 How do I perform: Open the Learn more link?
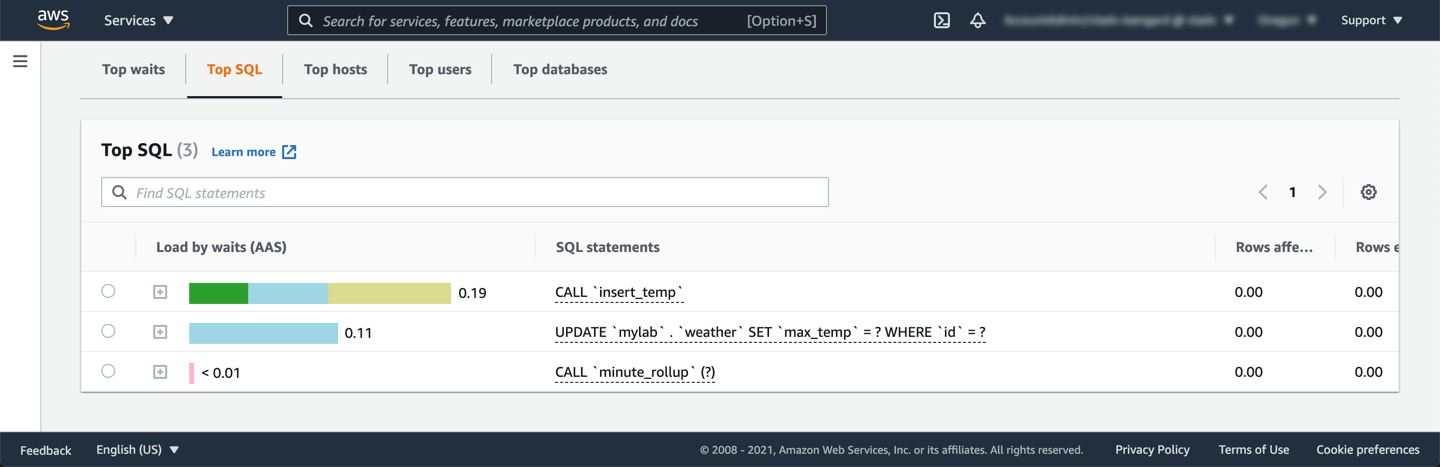coord(243,152)
